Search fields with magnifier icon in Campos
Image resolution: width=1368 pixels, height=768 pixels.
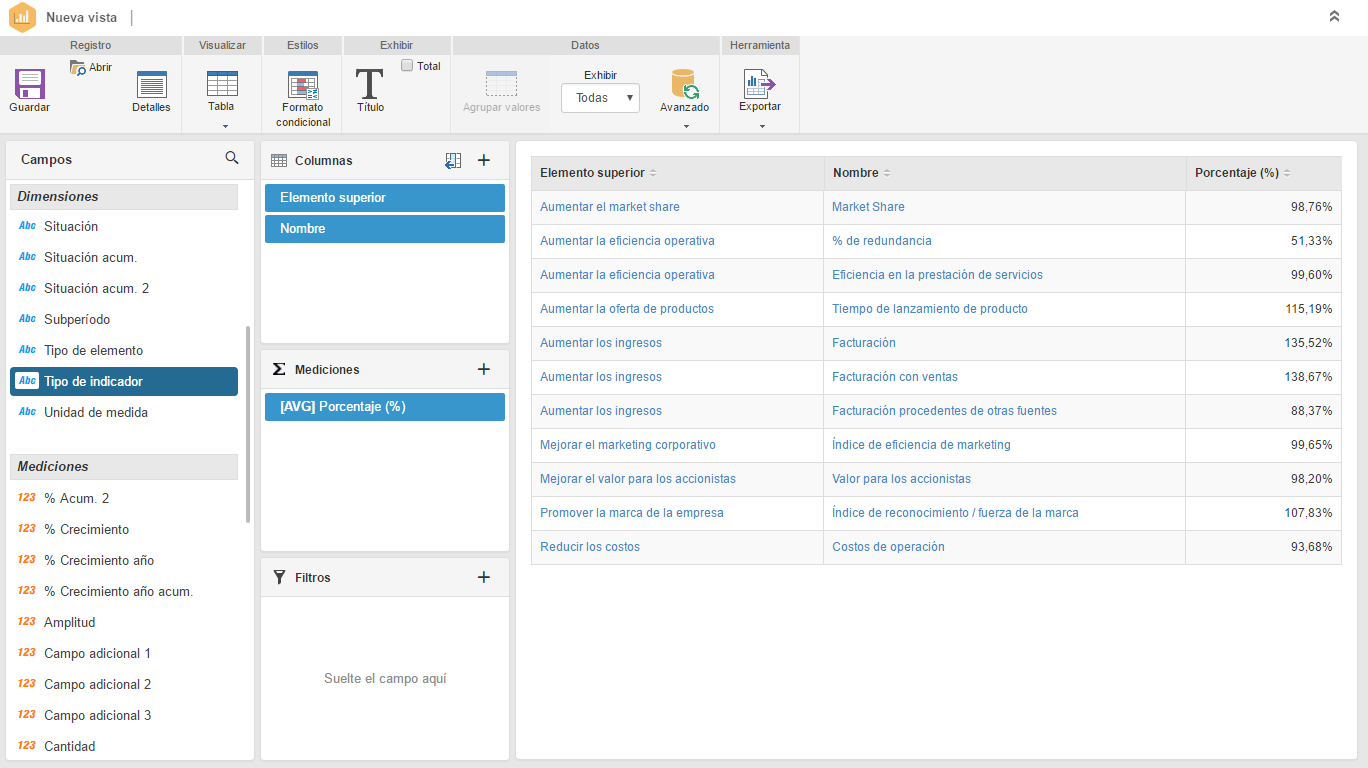click(x=232, y=158)
